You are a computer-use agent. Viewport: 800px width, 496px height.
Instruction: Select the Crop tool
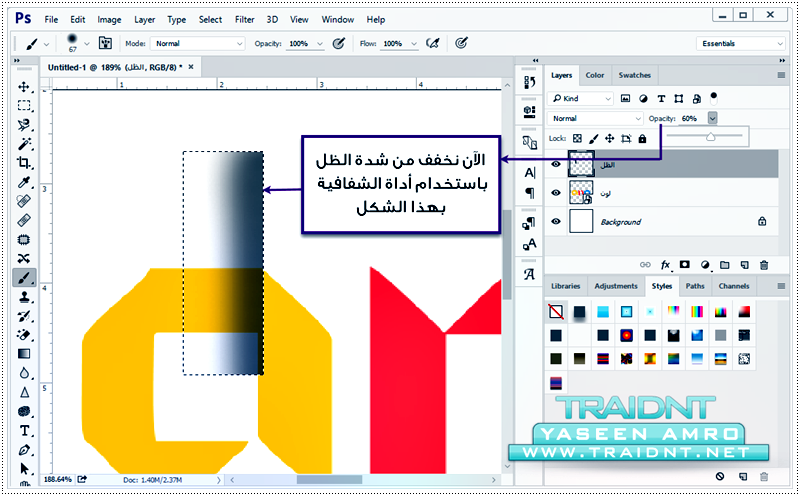point(23,163)
